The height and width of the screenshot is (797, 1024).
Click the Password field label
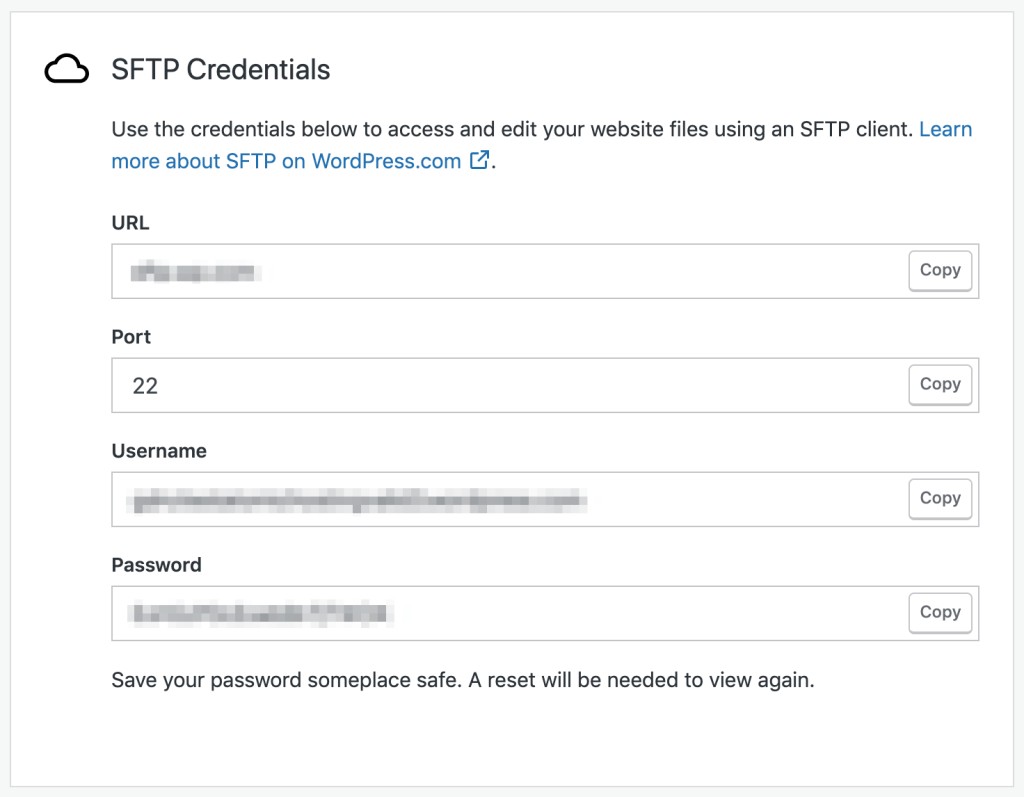[x=157, y=565]
